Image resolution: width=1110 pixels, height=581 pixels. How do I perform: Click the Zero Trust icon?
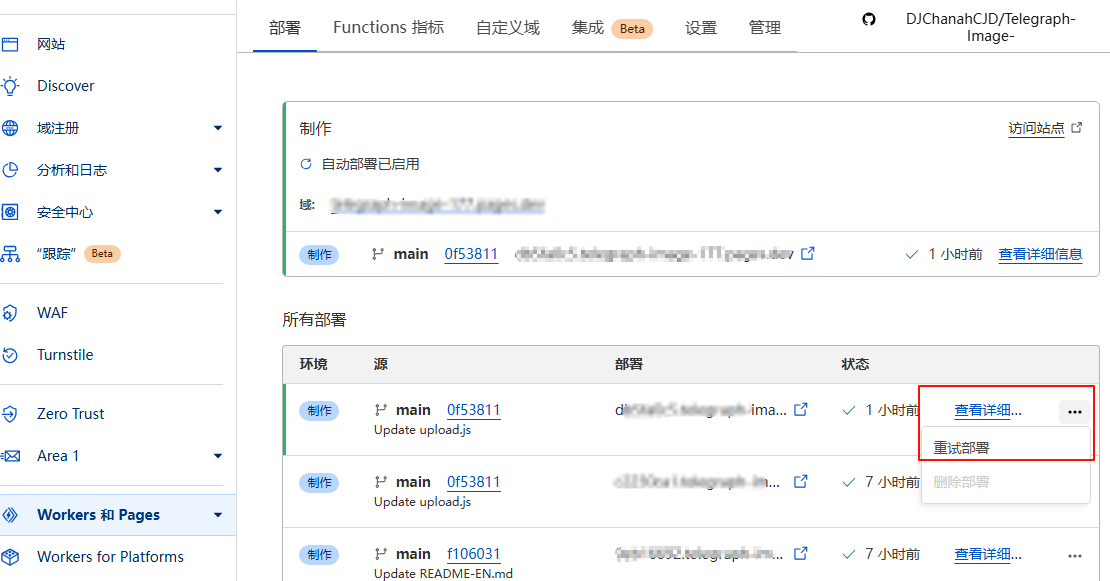pyautogui.click(x=10, y=414)
